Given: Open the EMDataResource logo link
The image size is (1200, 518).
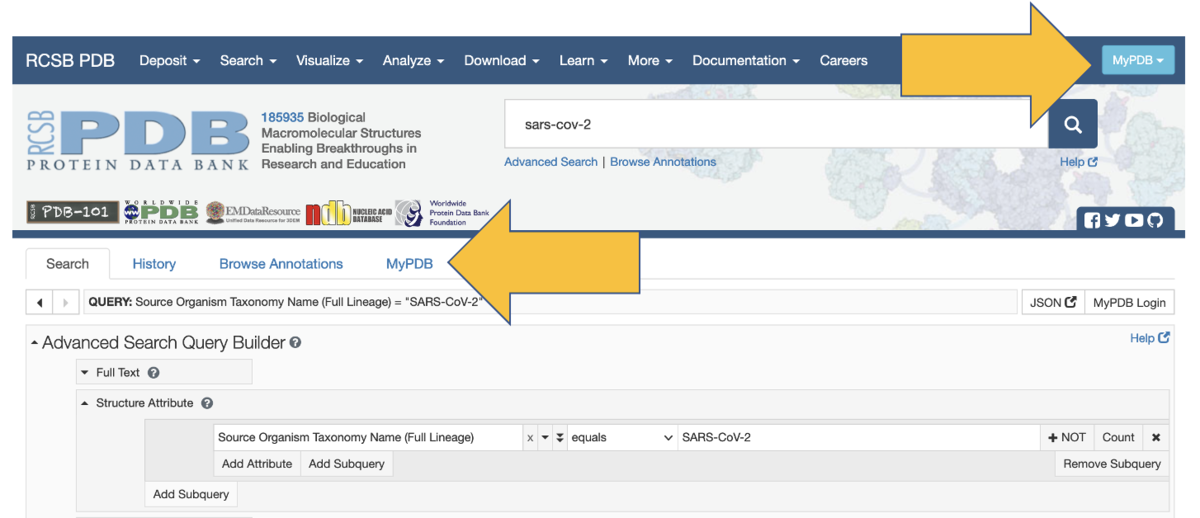Looking at the screenshot, I should [253, 212].
